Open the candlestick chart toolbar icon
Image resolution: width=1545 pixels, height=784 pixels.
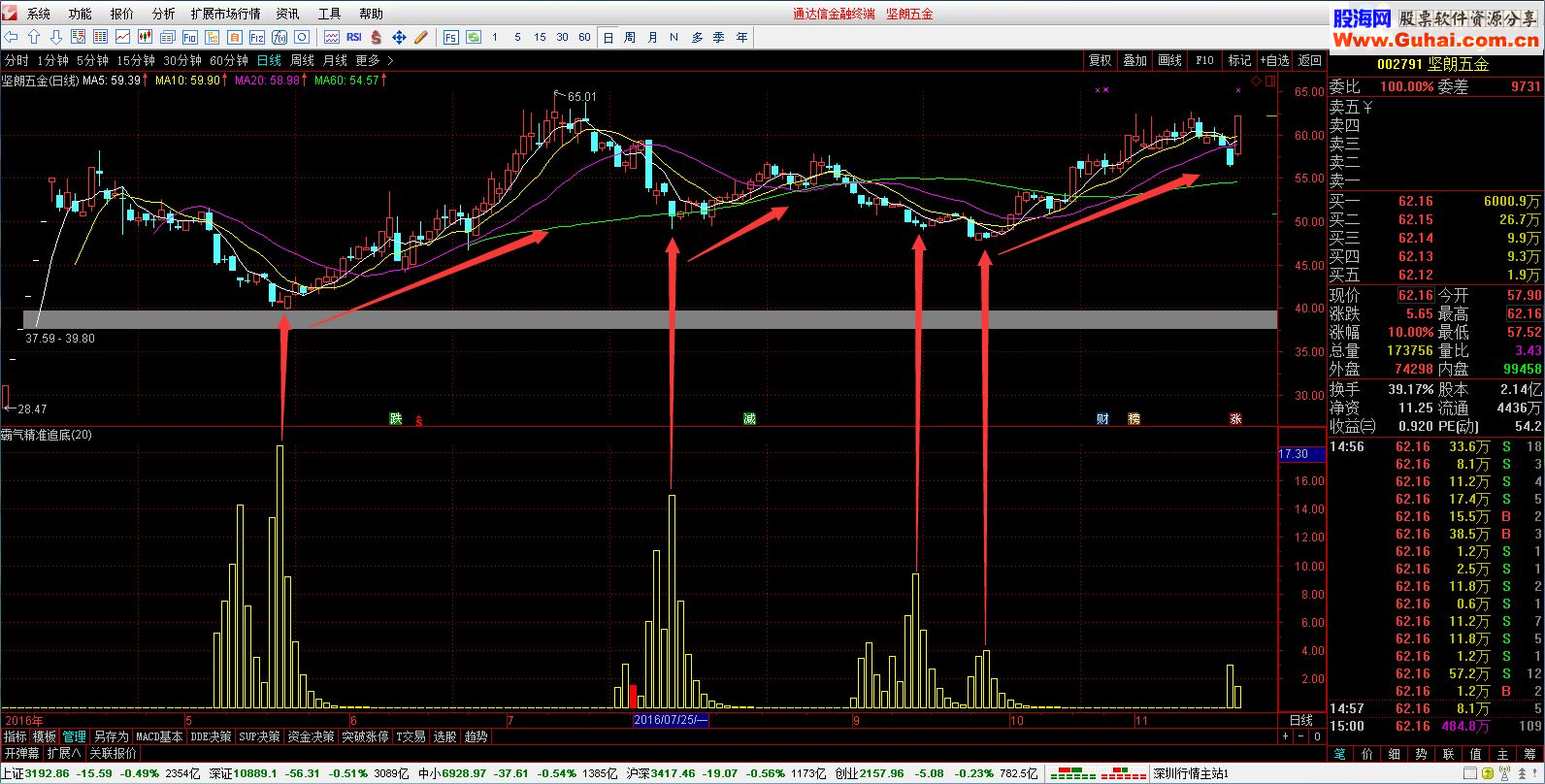pyautogui.click(x=146, y=37)
